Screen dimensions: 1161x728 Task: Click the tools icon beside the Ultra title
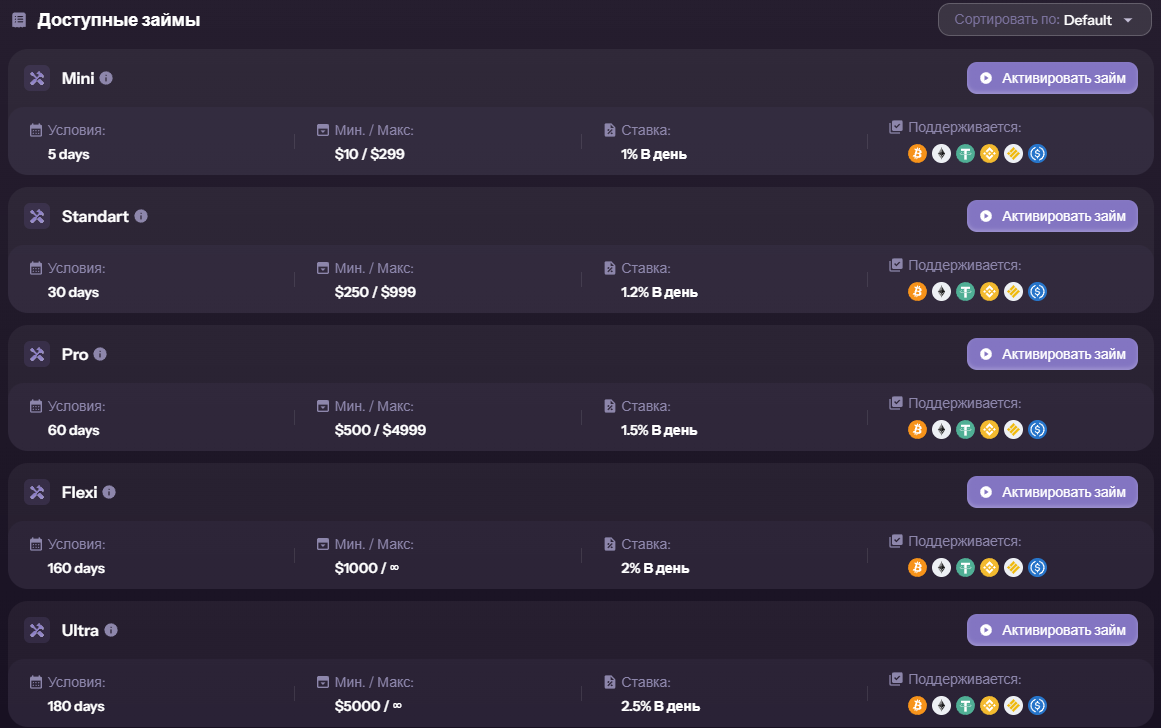point(37,630)
